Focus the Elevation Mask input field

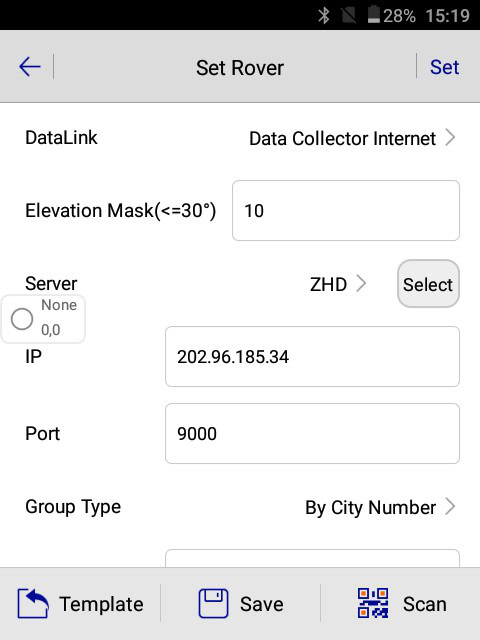(346, 211)
